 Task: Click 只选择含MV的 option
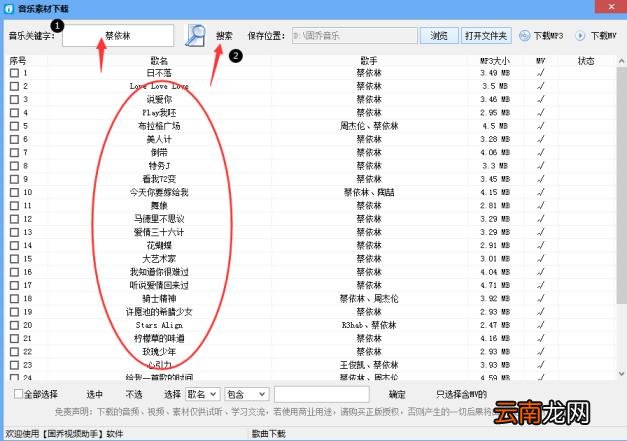click(x=461, y=394)
